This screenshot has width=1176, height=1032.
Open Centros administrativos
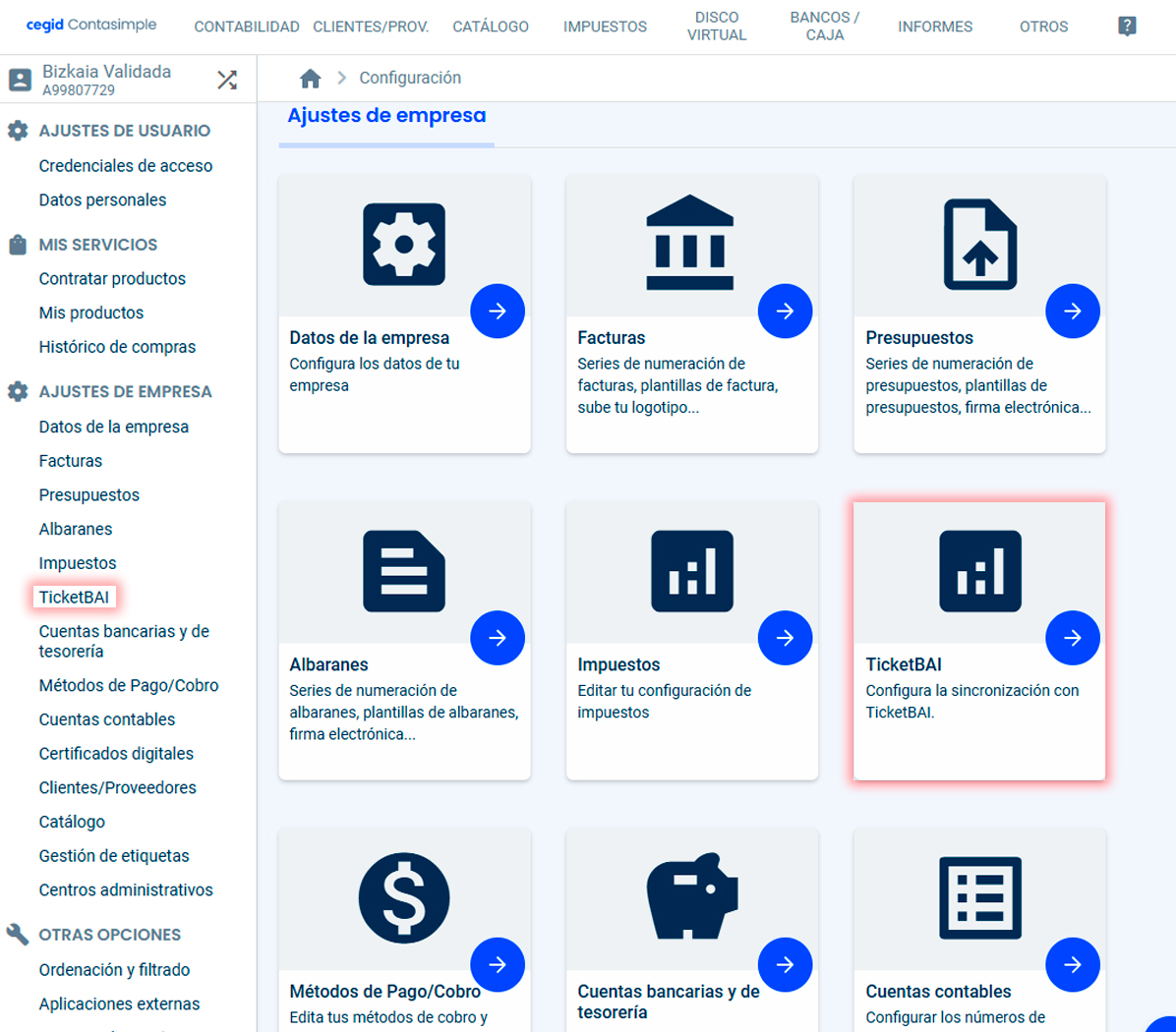coord(126,890)
